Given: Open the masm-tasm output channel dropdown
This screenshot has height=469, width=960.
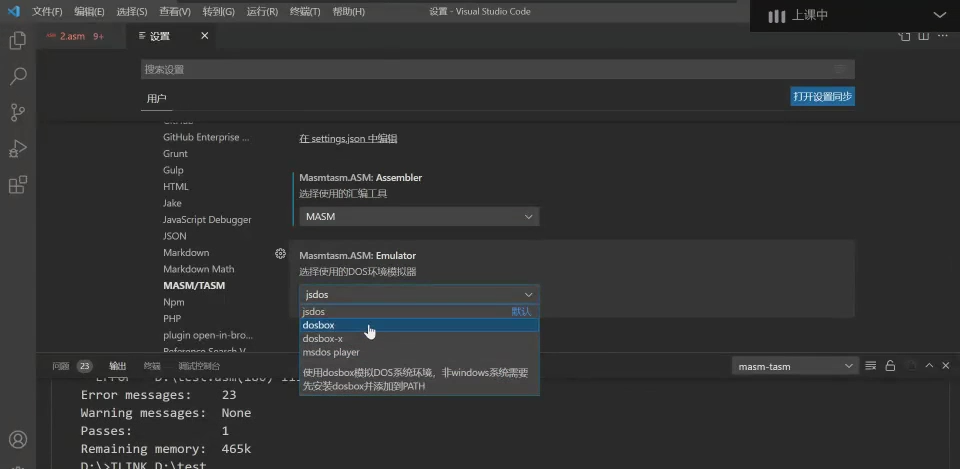Looking at the screenshot, I should click(794, 366).
